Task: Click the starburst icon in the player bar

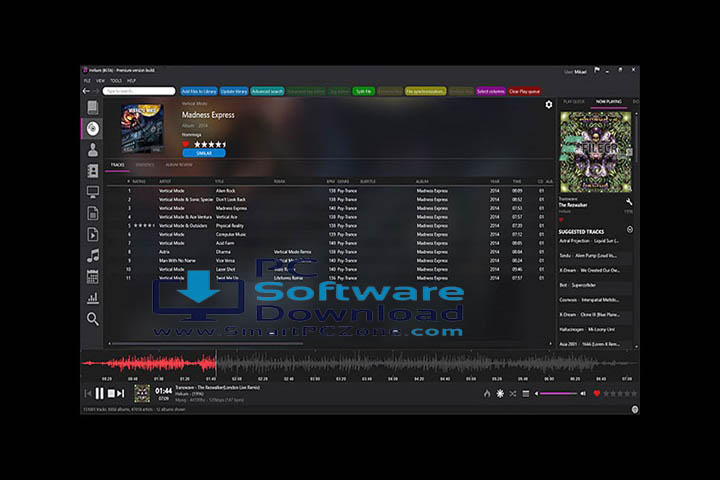Action: pyautogui.click(x=500, y=394)
